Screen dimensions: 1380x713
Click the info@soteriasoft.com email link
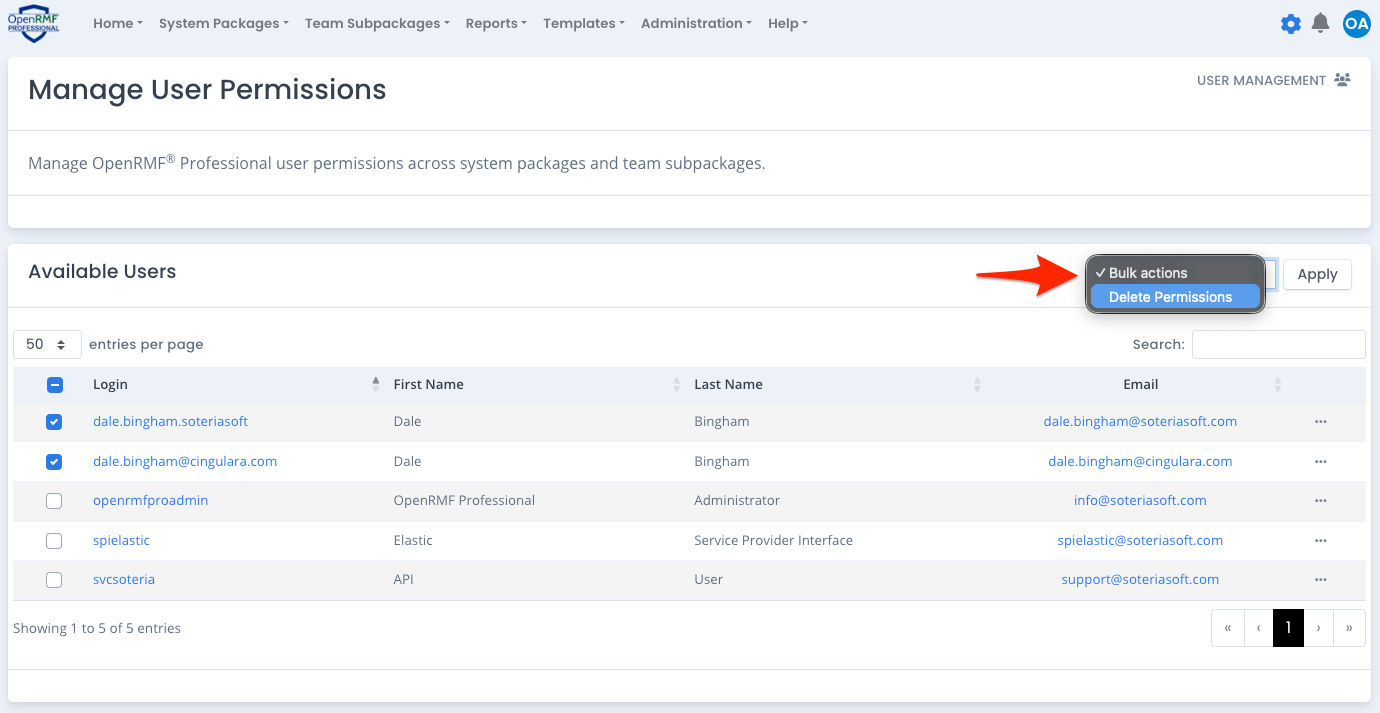point(1140,501)
